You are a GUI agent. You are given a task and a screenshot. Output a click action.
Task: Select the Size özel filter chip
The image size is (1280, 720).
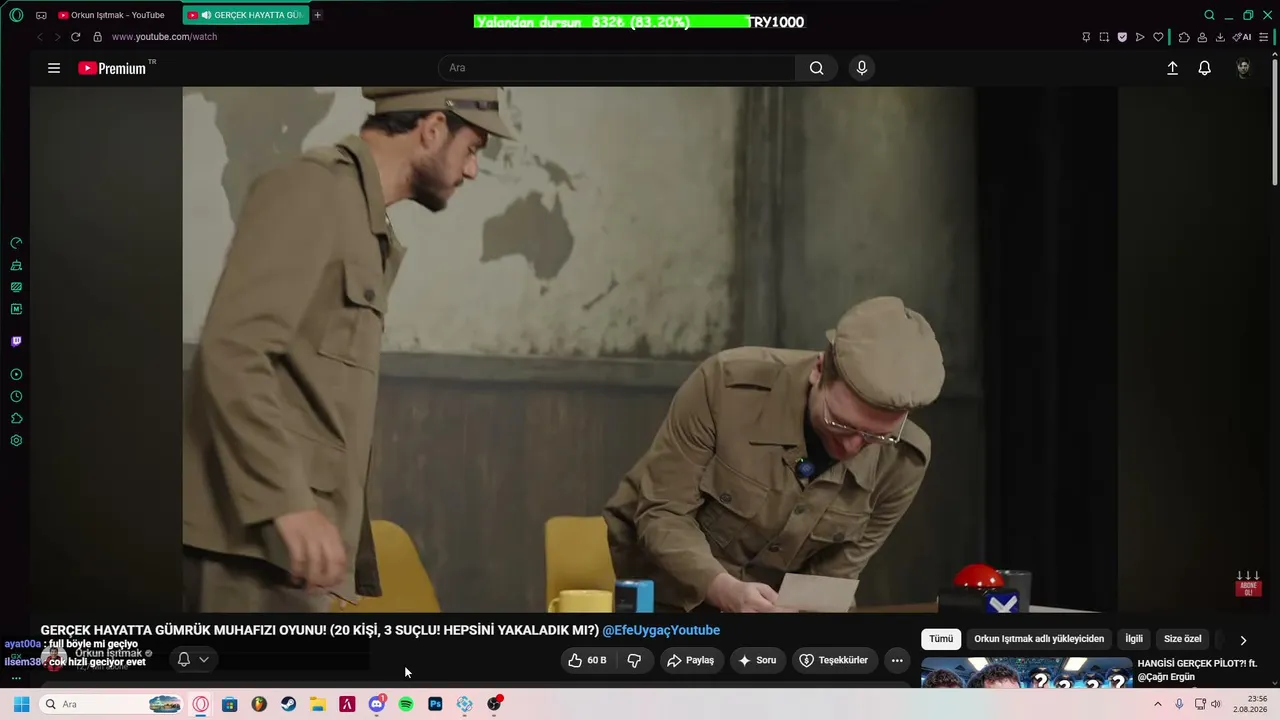pos(1183,639)
